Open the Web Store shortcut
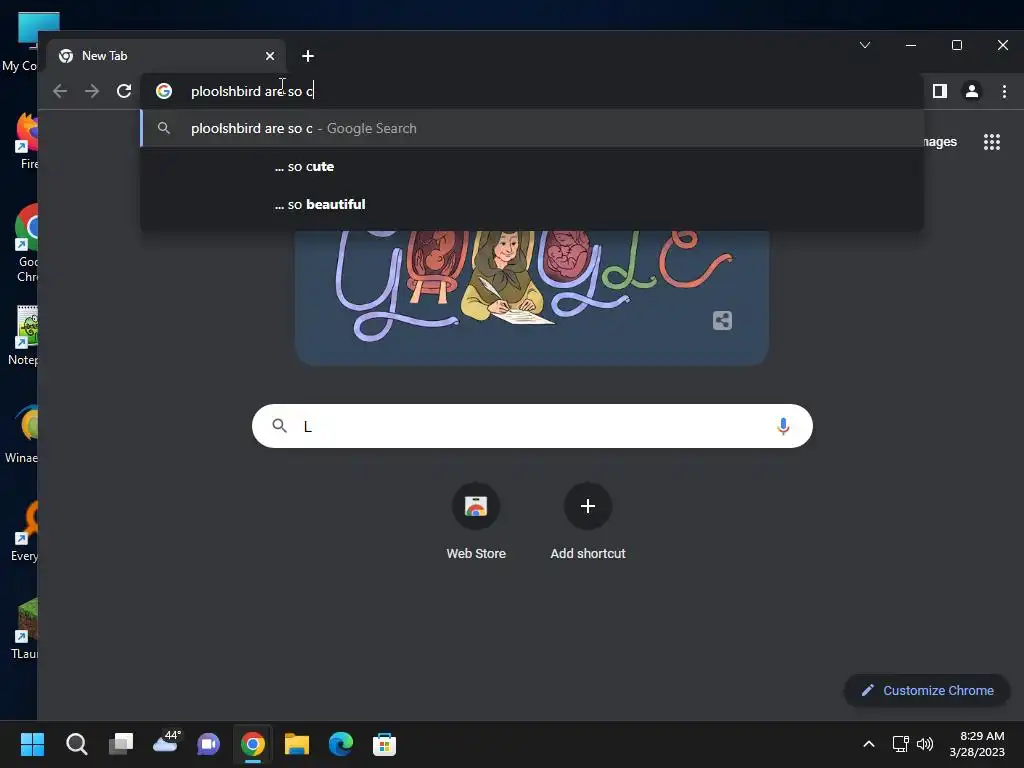This screenshot has width=1024, height=768. click(476, 522)
